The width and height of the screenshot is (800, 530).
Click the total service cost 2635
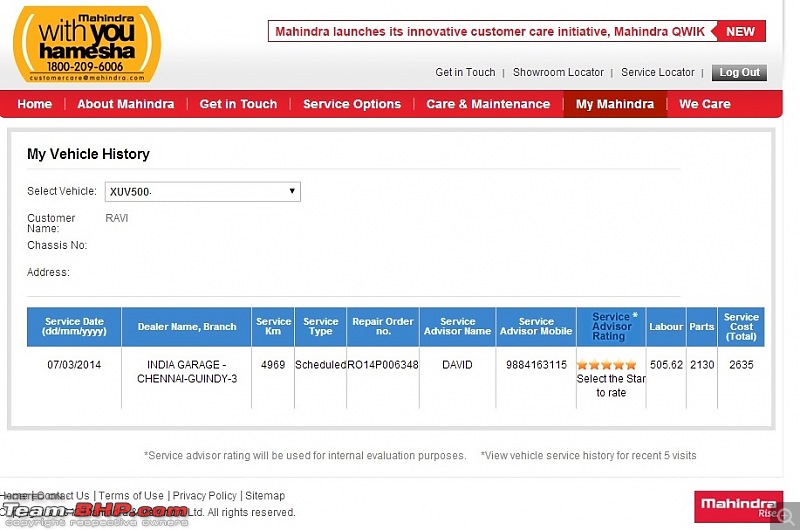[x=741, y=365]
